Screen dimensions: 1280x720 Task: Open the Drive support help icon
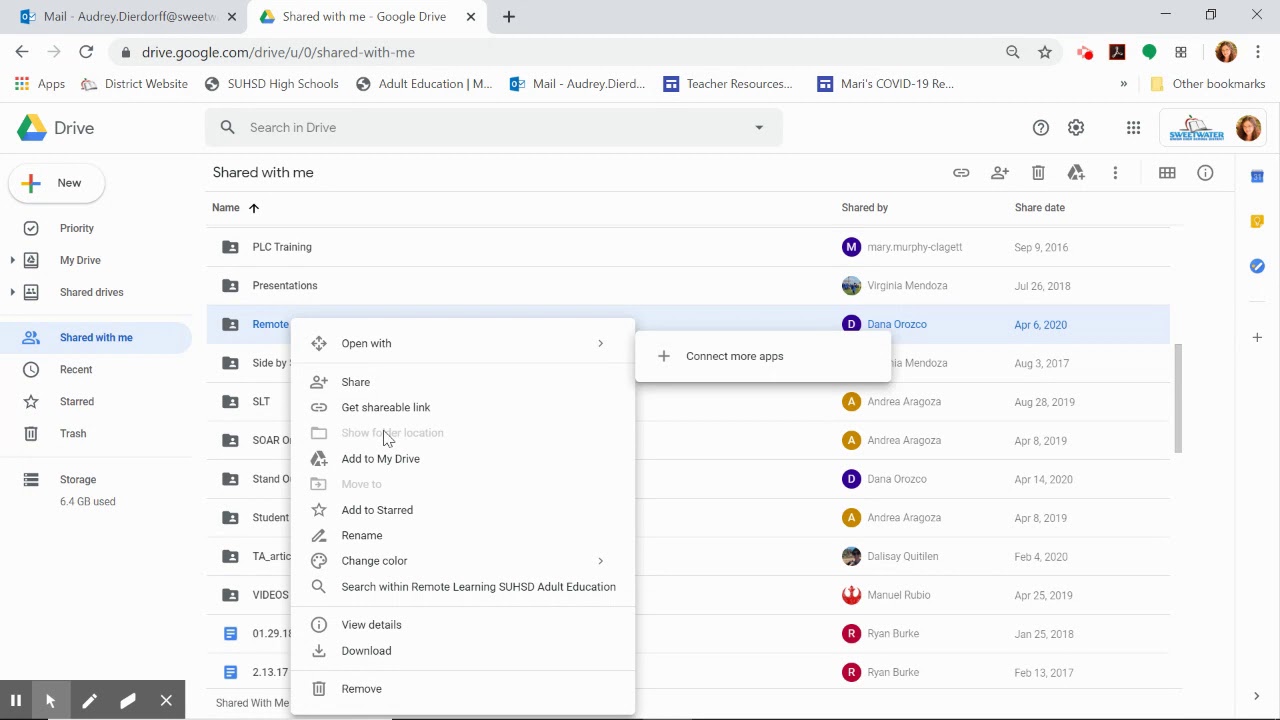tap(1041, 128)
